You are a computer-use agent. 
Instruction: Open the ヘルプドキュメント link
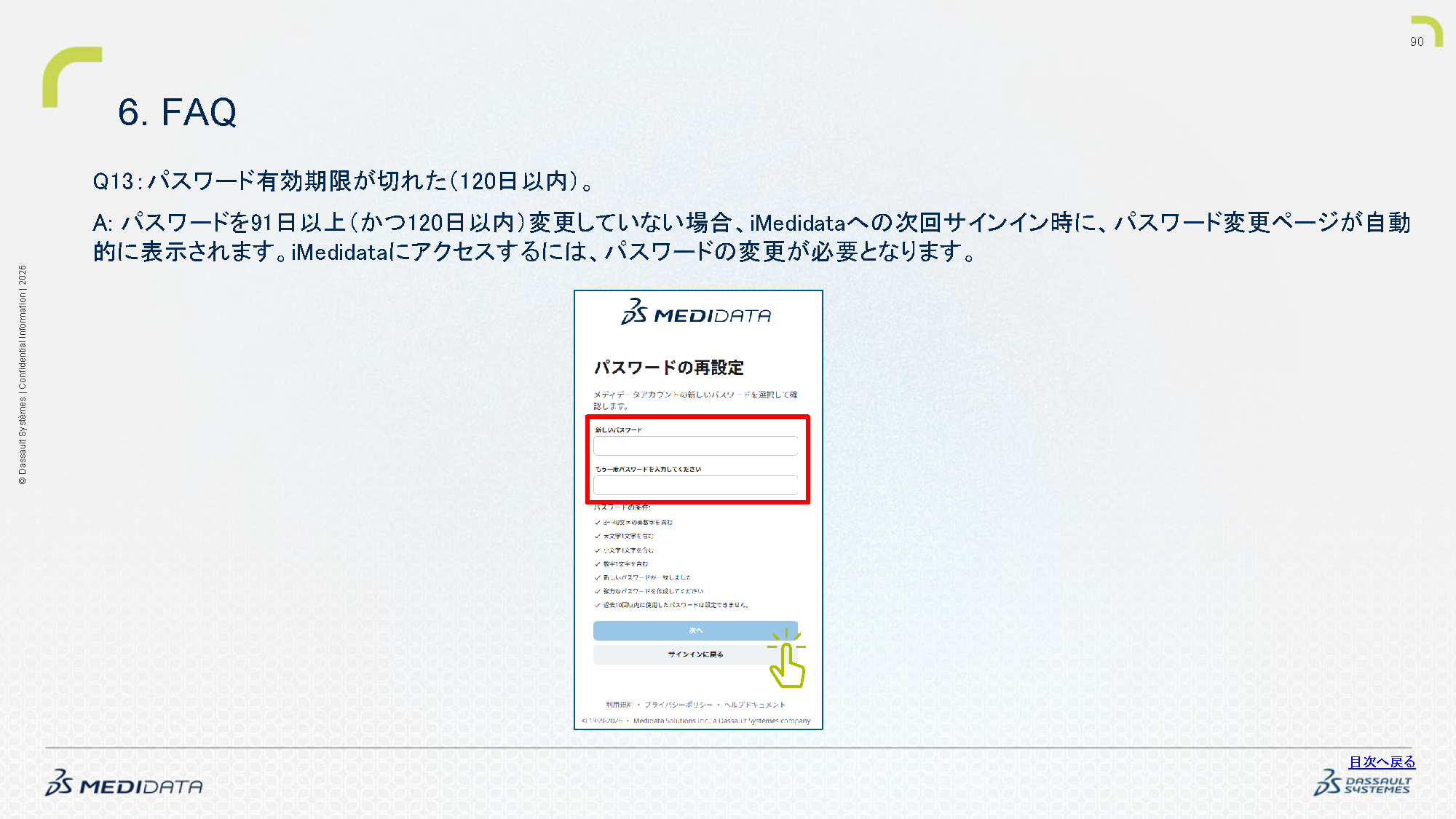(755, 705)
